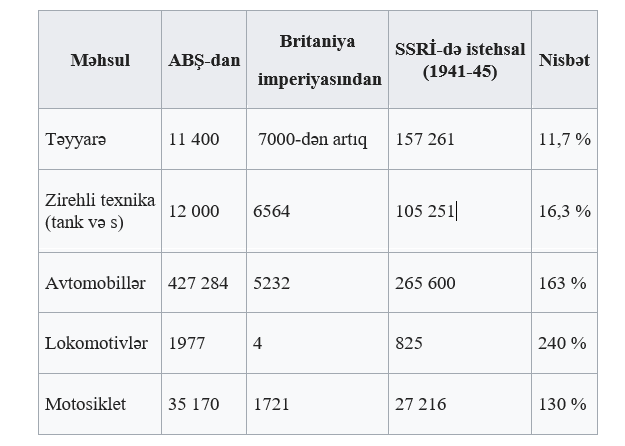Screen dimensions: 625x446
Task: Click the Avtomobillər row label
Action: coord(95,283)
